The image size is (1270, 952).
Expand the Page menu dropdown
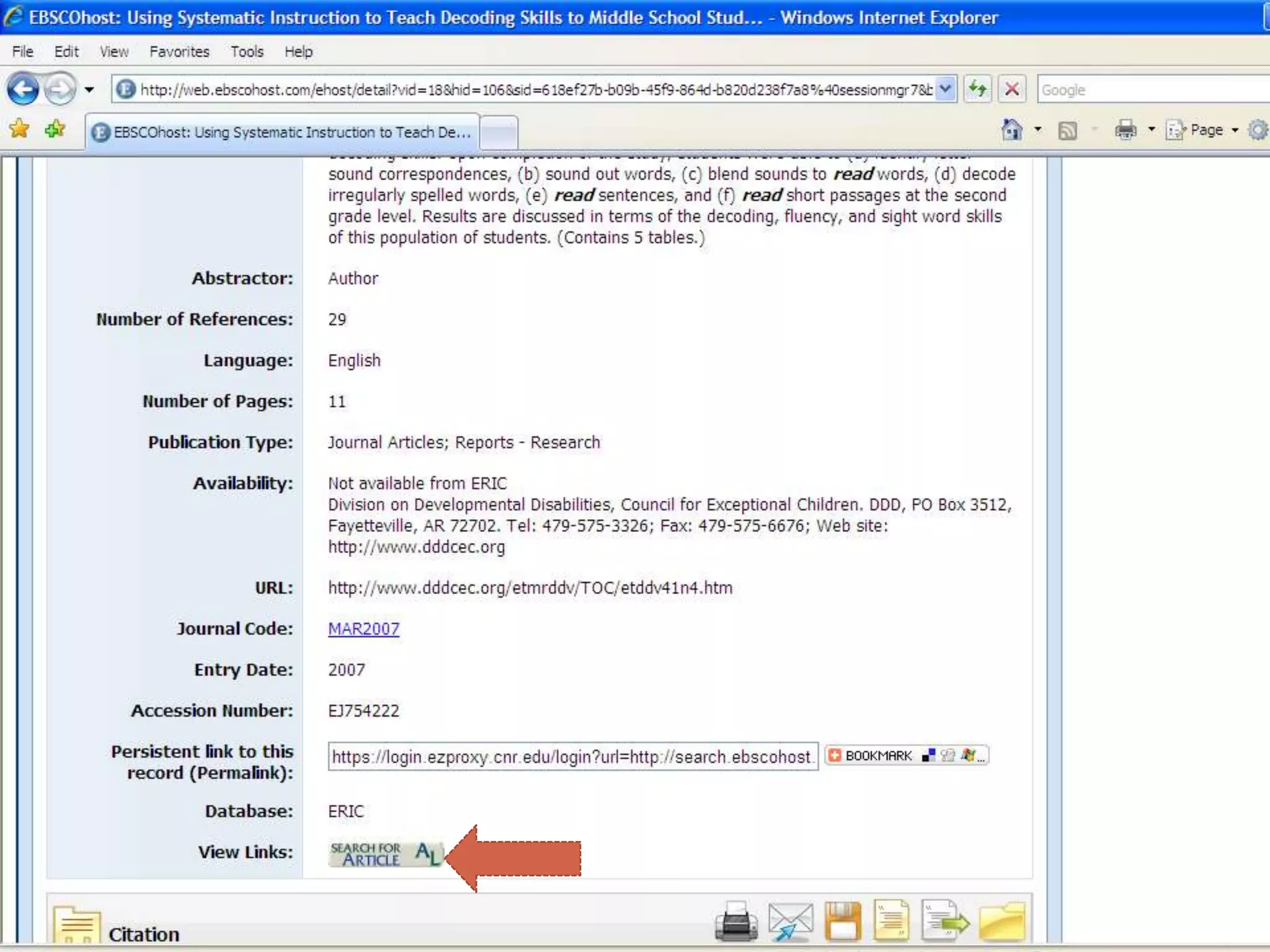(x=1235, y=130)
